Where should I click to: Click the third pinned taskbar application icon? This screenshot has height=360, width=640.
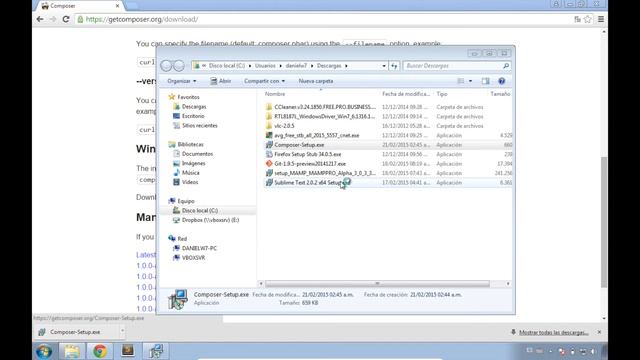coord(128,351)
